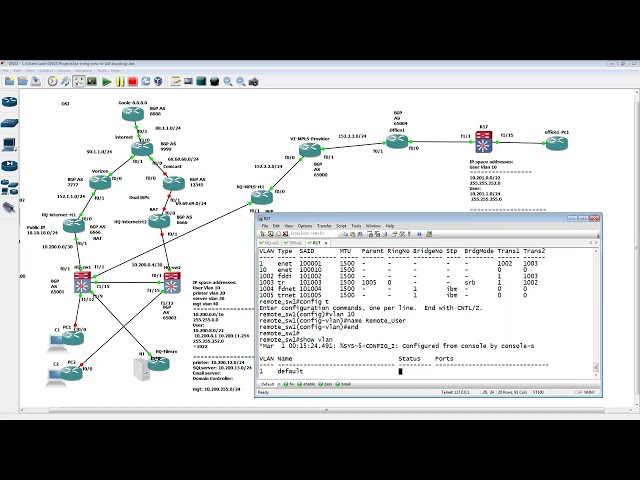Screen dimensions: 640x480
Task: Open the Script menu in terminal window
Action: click(x=341, y=226)
